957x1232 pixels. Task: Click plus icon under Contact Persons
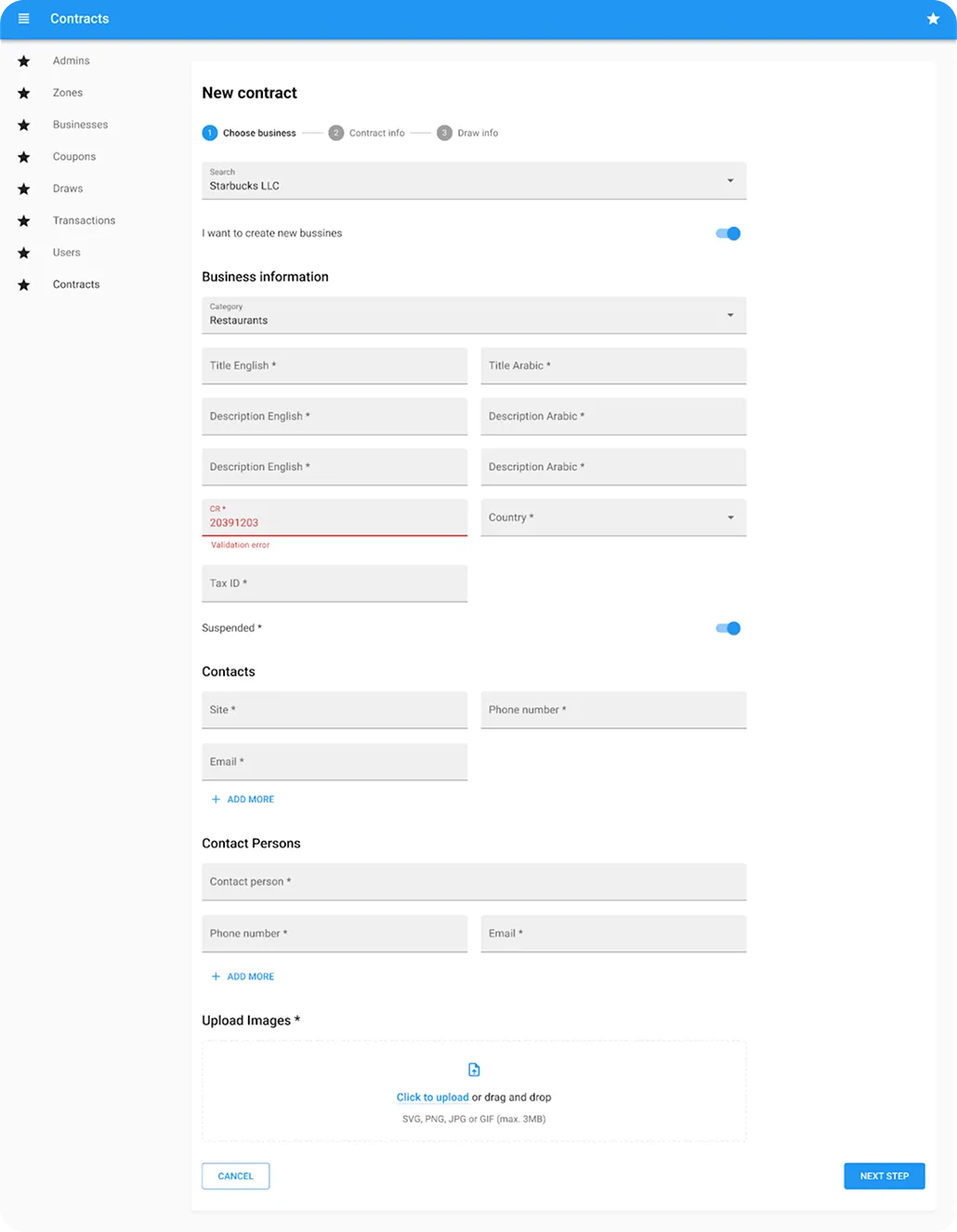click(216, 976)
